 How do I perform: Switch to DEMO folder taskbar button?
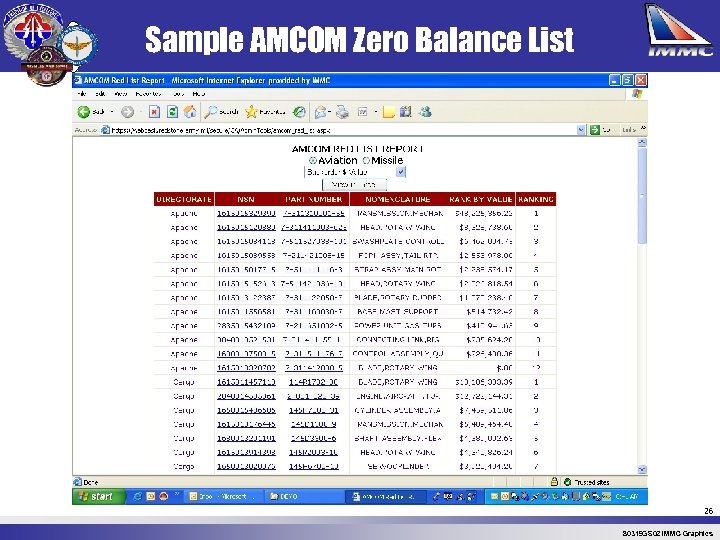(x=303, y=496)
